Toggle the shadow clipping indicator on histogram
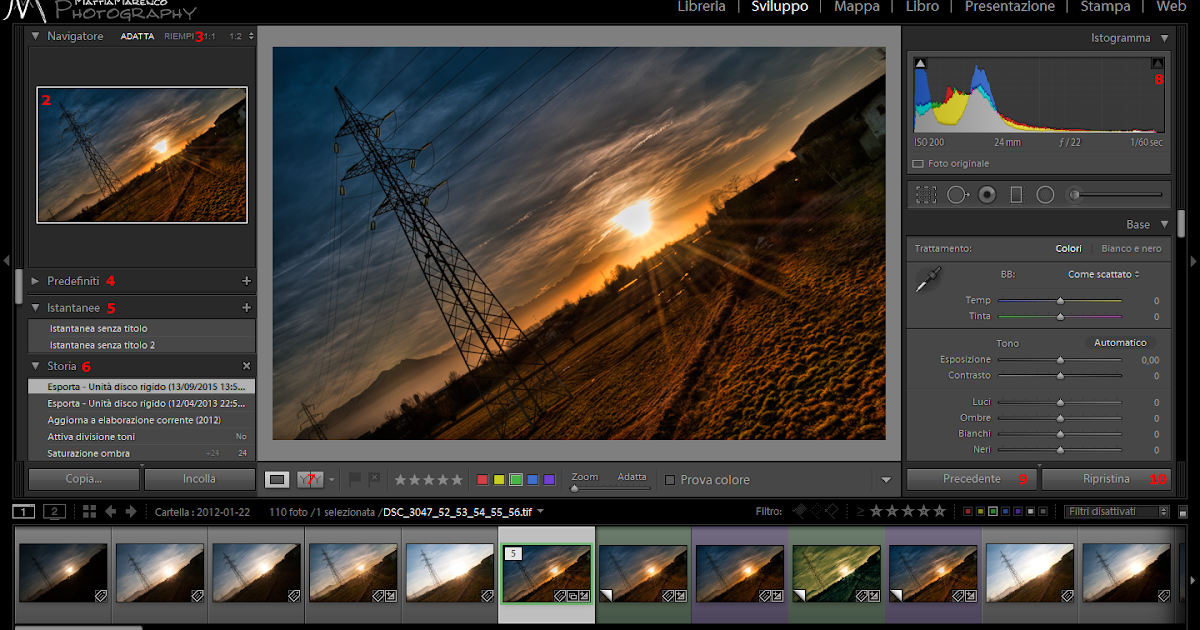Viewport: 1200px width, 630px height. 920,62
